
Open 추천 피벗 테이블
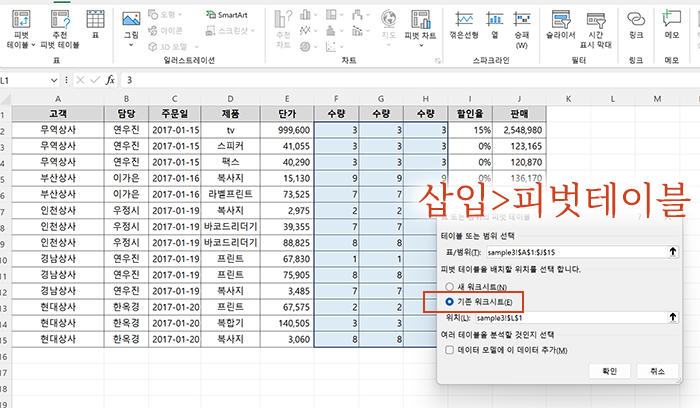point(60,29)
